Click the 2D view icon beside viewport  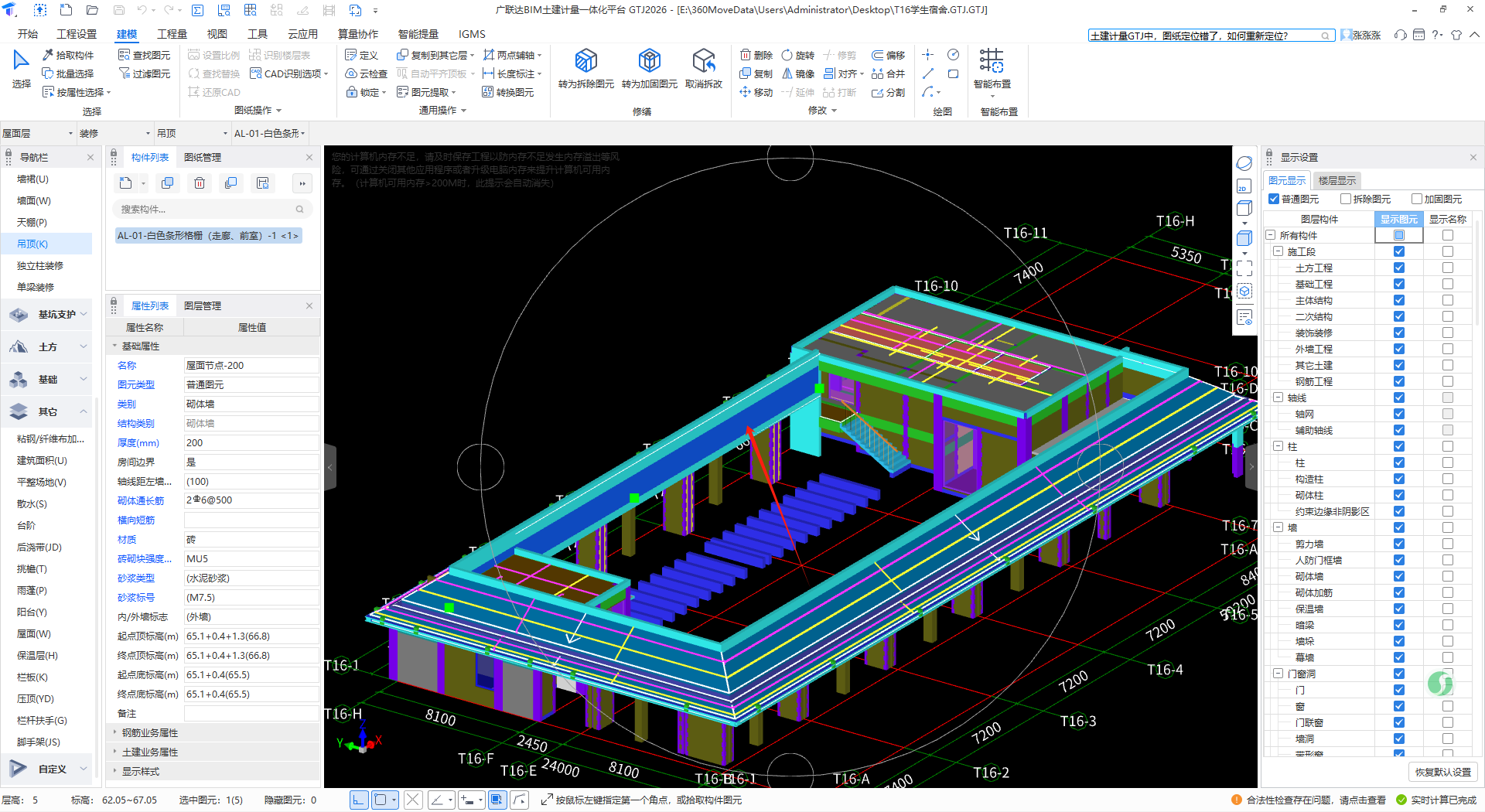pos(1244,186)
